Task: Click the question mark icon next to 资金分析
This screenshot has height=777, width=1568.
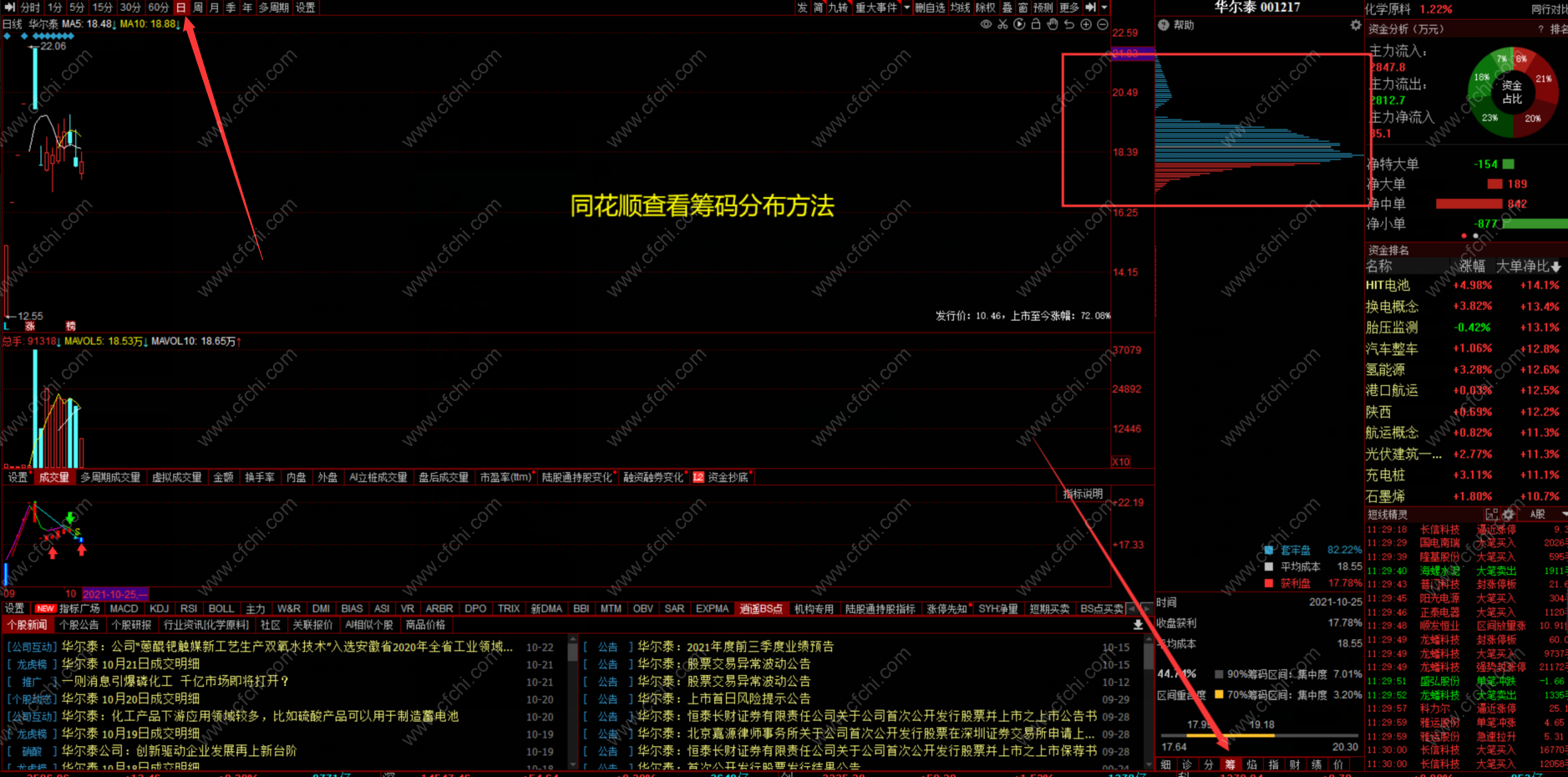Action: pyautogui.click(x=1541, y=29)
